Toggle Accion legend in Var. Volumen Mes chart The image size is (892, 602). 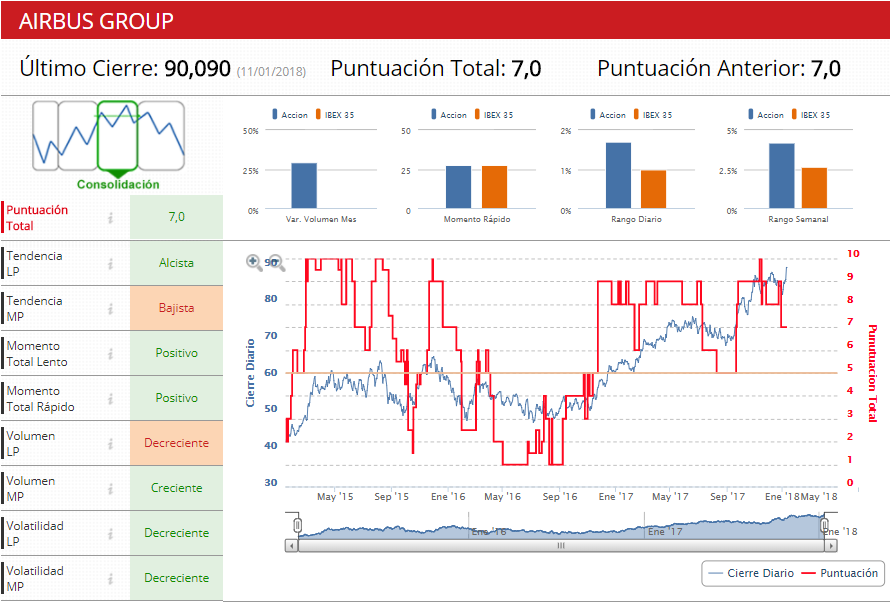point(290,114)
